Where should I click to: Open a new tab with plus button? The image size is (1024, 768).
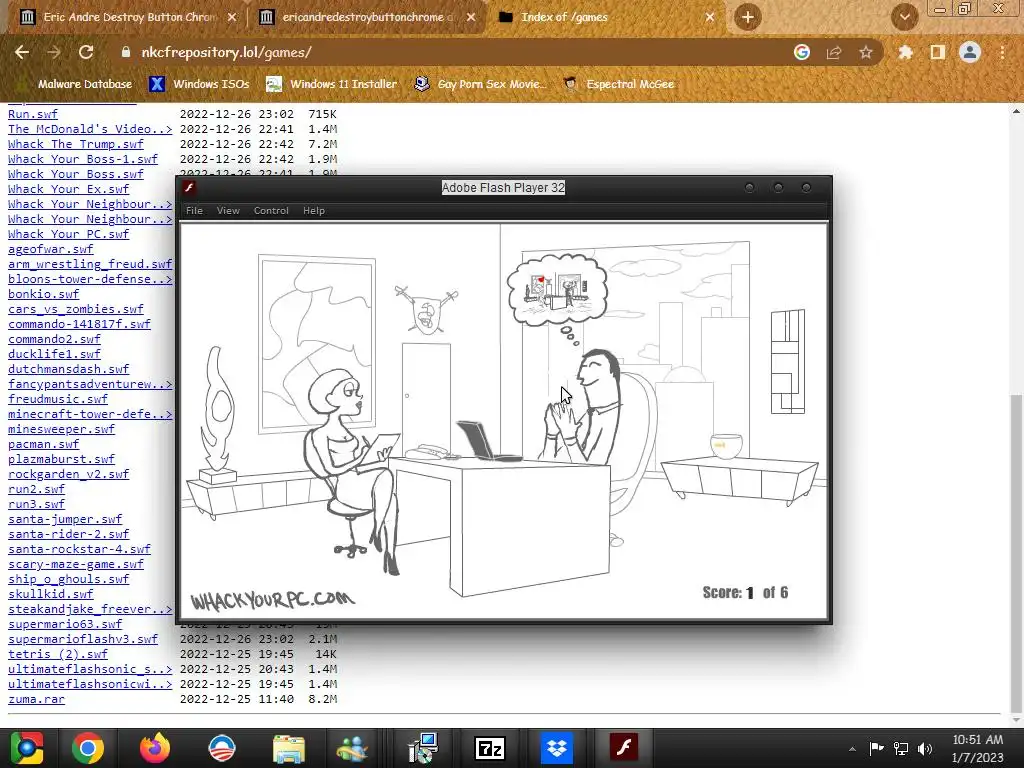[x=748, y=17]
